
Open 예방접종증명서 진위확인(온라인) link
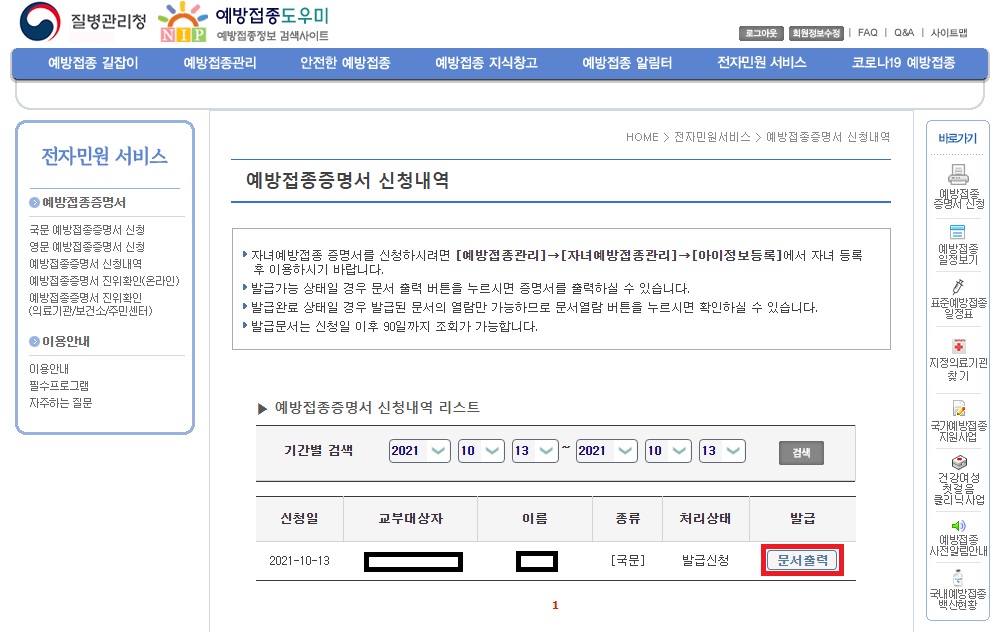(104, 280)
